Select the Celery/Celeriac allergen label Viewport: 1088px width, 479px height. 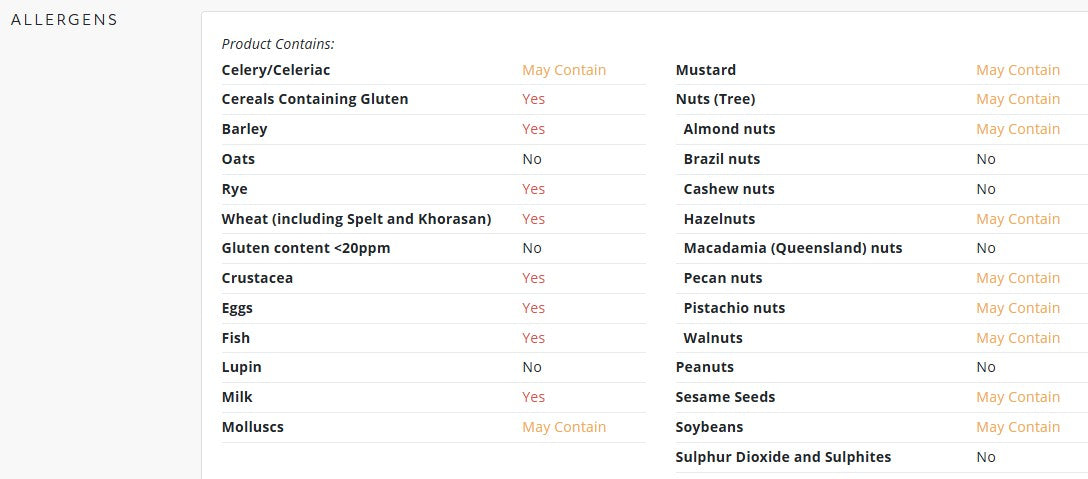(x=275, y=70)
